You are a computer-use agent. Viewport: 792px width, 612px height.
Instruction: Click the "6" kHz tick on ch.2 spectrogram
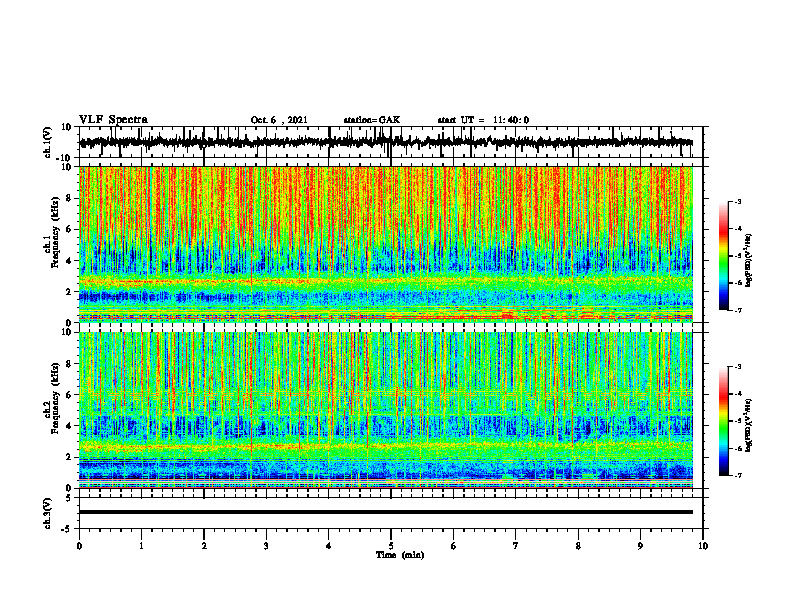(x=69, y=395)
